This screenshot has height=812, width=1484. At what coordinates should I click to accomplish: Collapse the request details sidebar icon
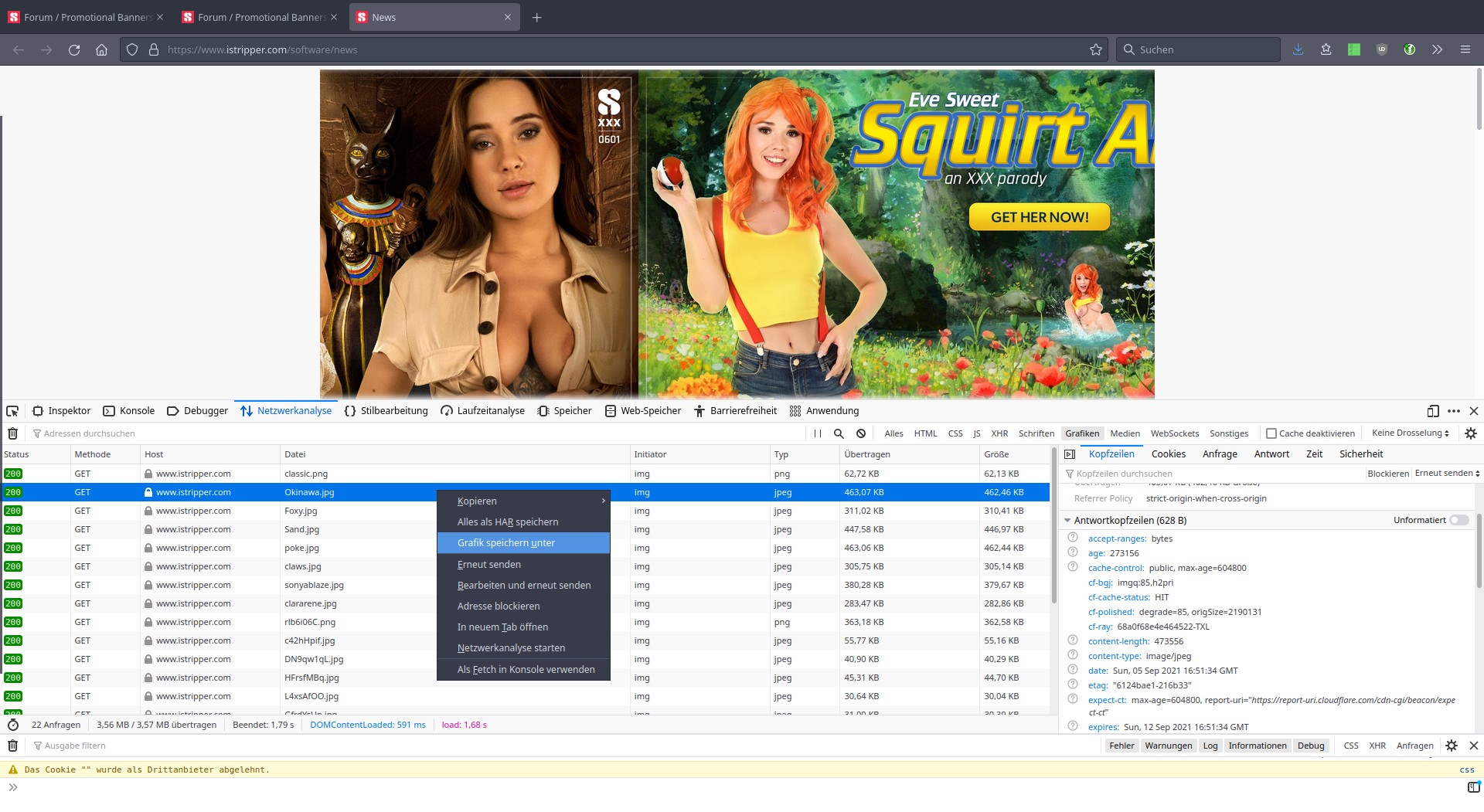(x=1070, y=454)
